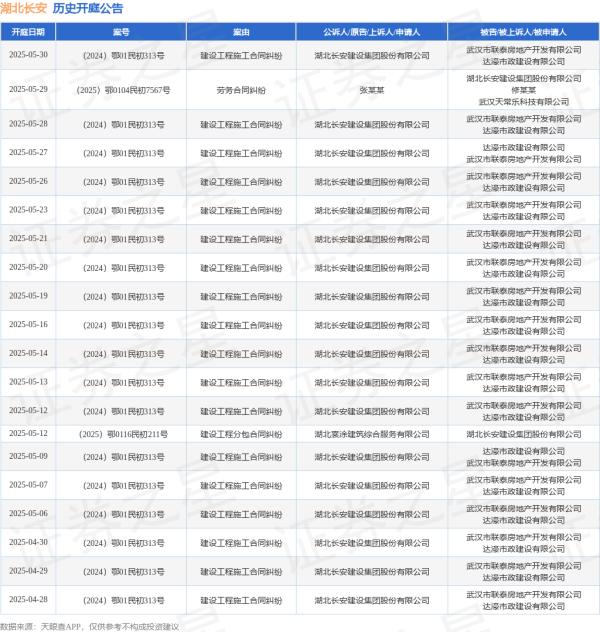The image size is (600, 632).
Task: Click defendant 修某某 in the table
Action: (522, 89)
